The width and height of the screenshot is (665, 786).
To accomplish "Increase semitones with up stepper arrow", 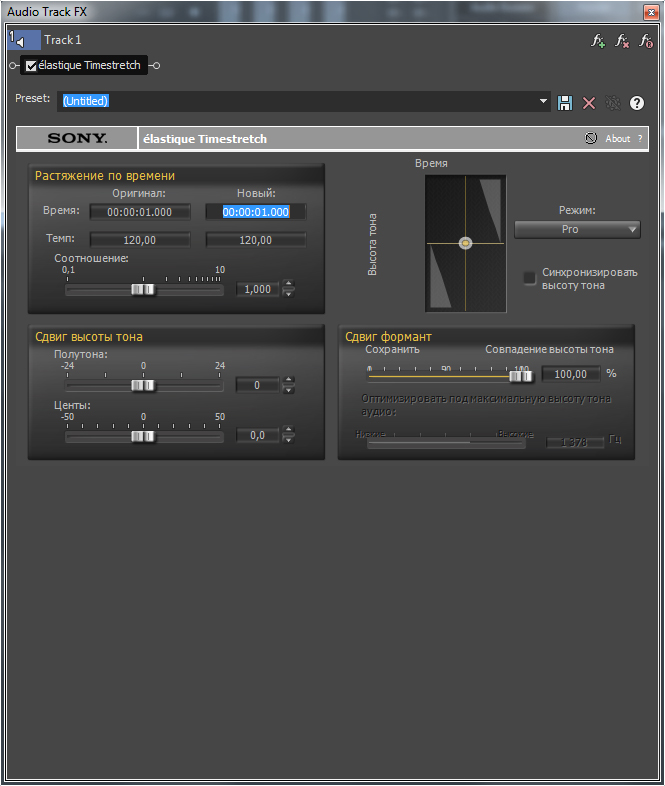I will coord(288,380).
